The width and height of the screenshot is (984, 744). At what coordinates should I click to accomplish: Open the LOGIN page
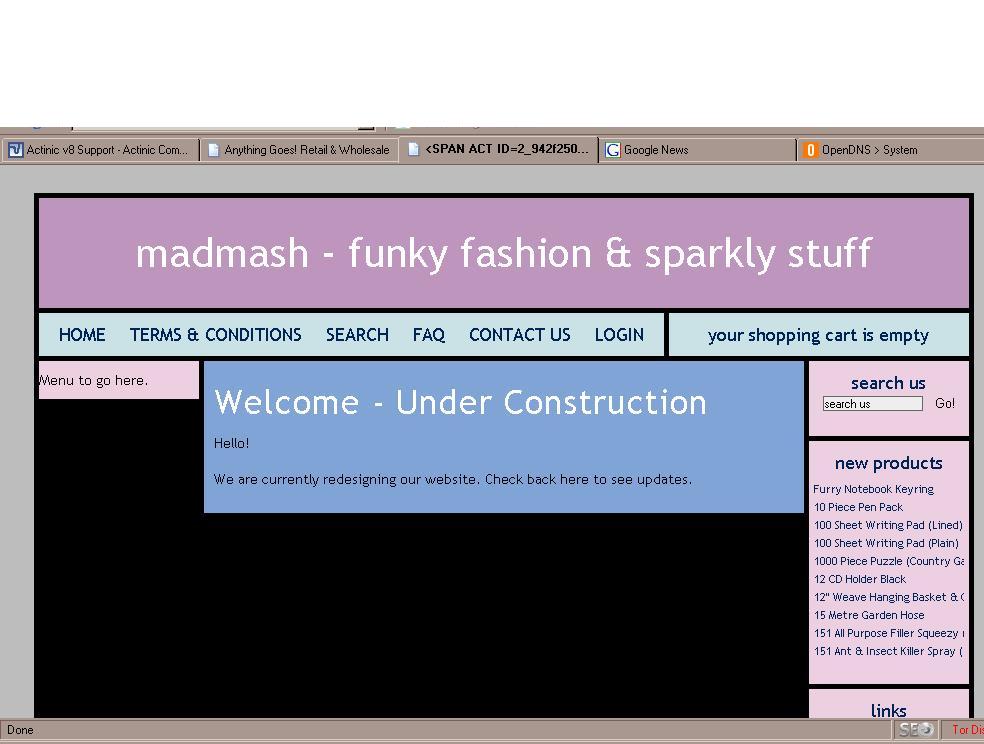pos(619,335)
